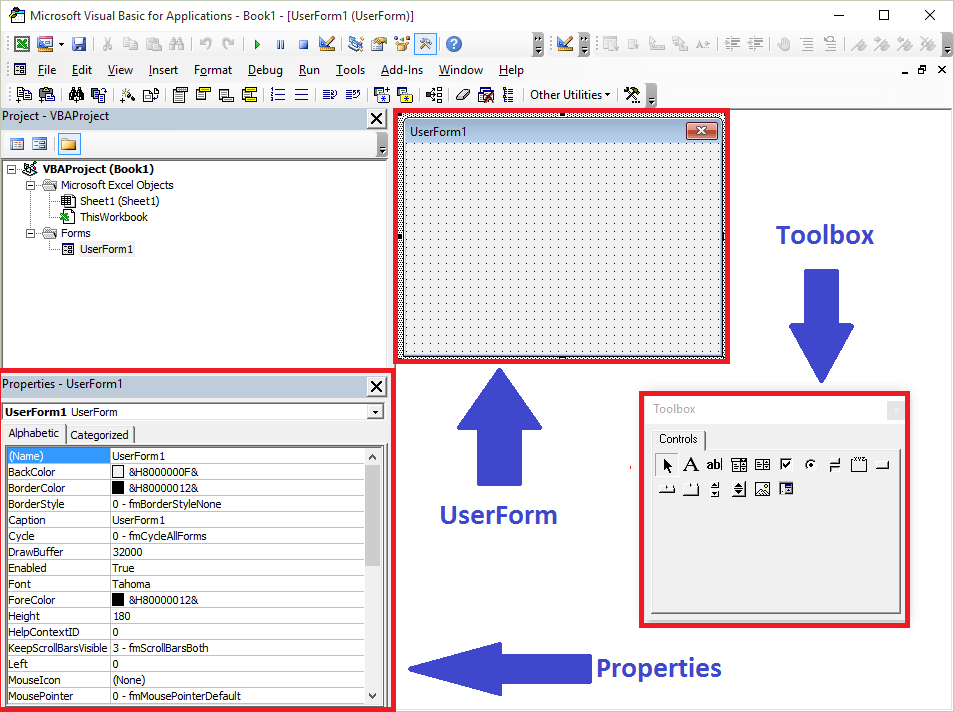Open the Debug menu

tap(265, 70)
